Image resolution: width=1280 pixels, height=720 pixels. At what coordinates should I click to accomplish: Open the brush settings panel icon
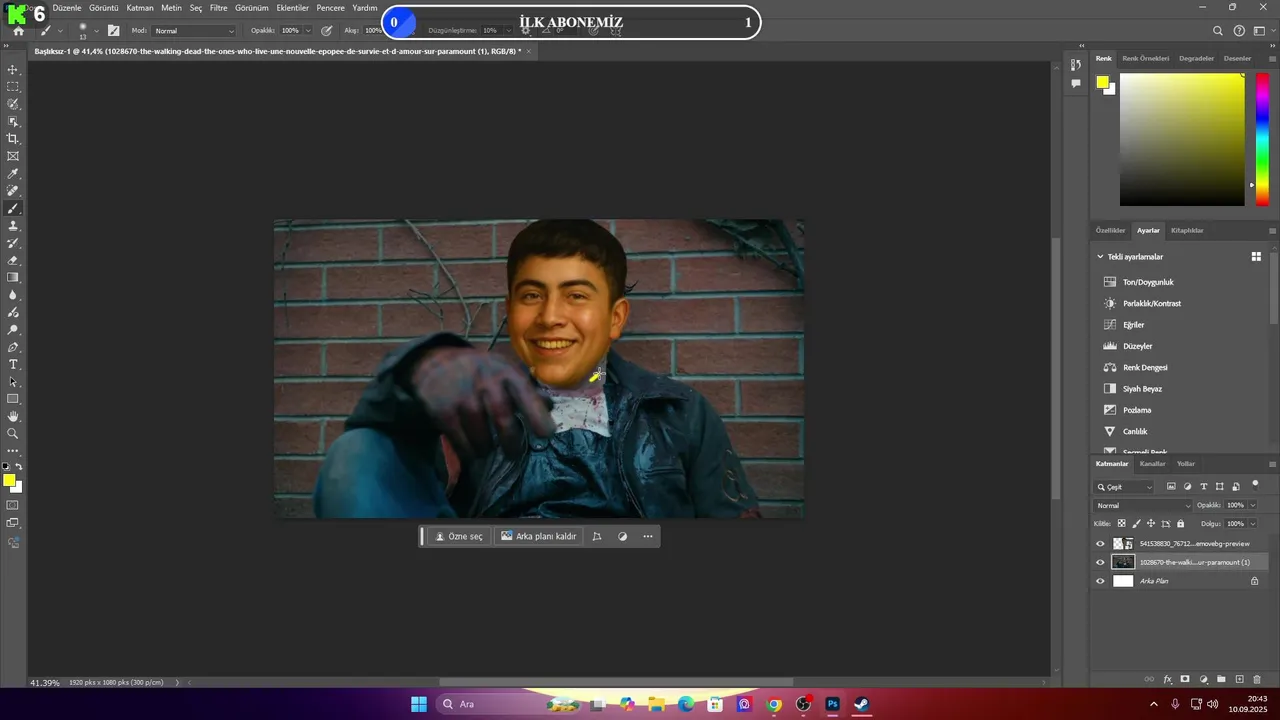[113, 31]
